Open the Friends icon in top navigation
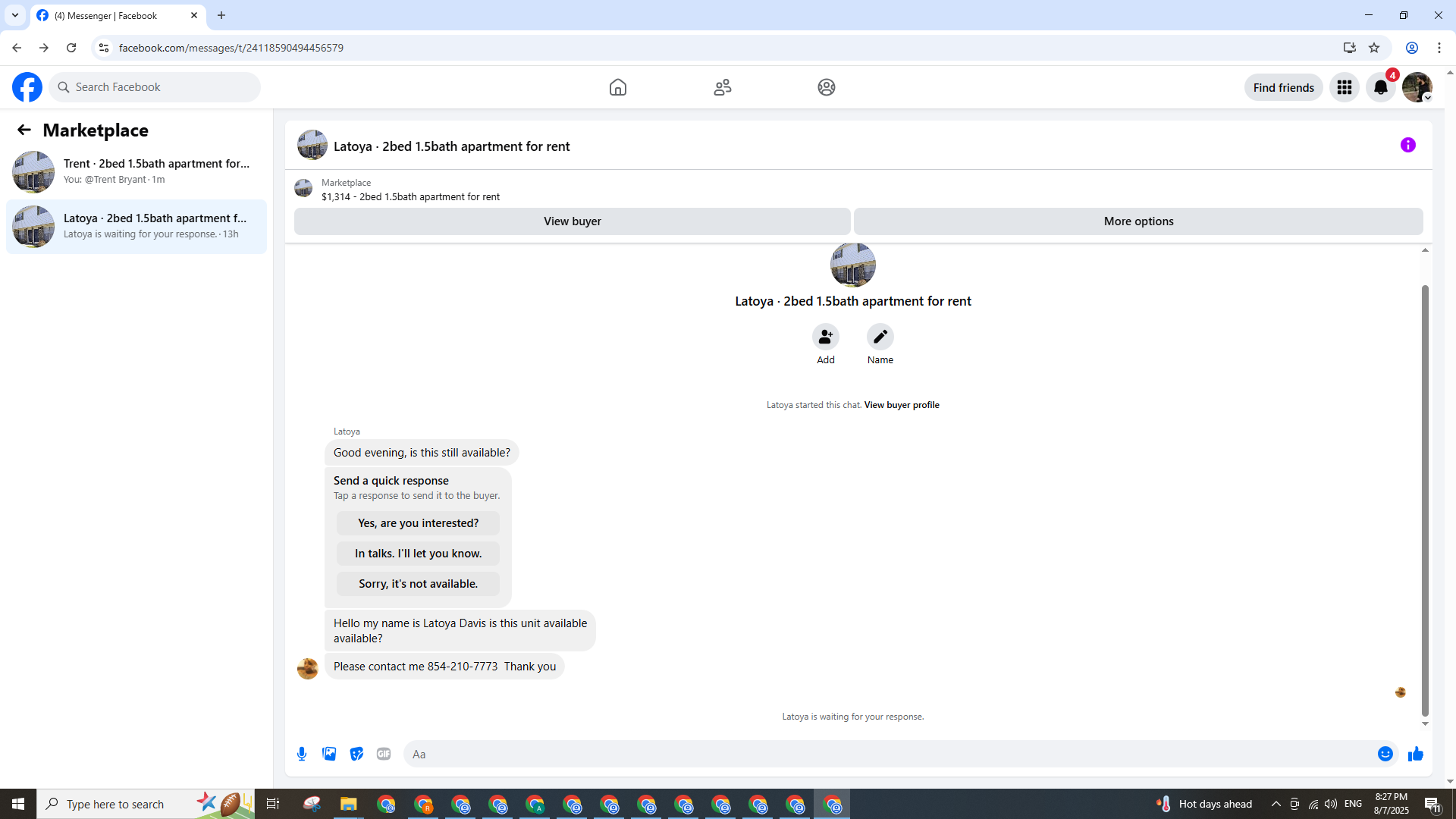 722,87
